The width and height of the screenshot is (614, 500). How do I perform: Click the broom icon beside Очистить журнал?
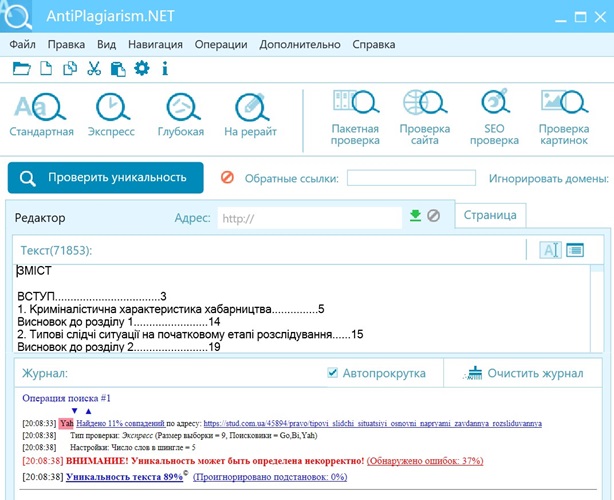pos(473,373)
